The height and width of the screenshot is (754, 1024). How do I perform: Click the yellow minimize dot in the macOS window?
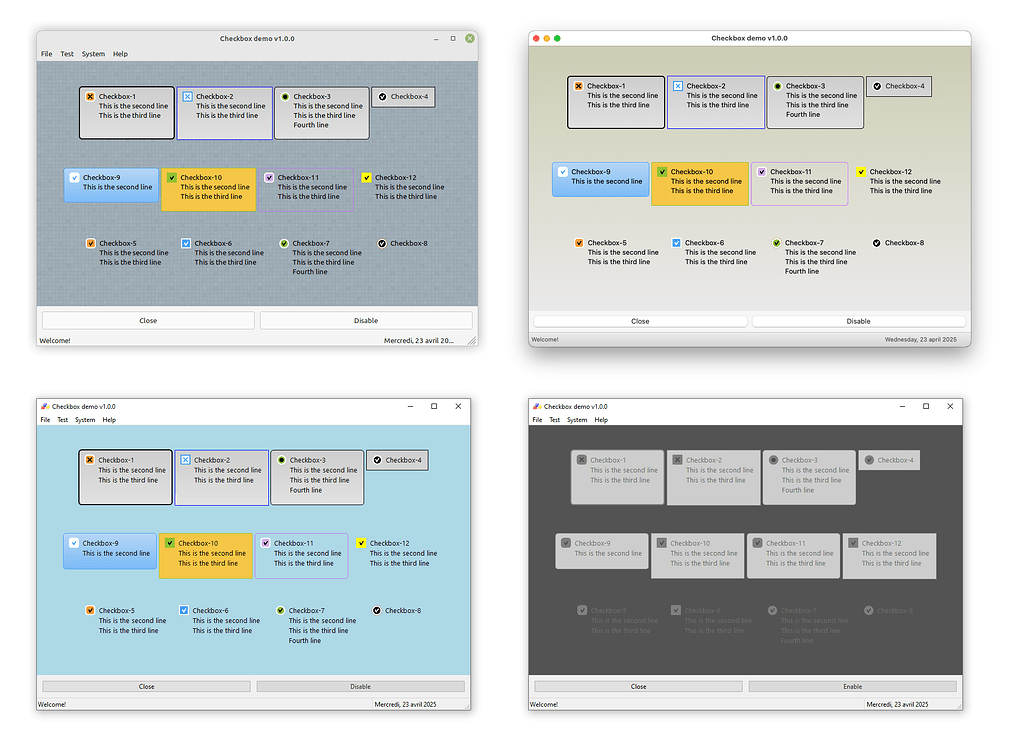[x=547, y=38]
